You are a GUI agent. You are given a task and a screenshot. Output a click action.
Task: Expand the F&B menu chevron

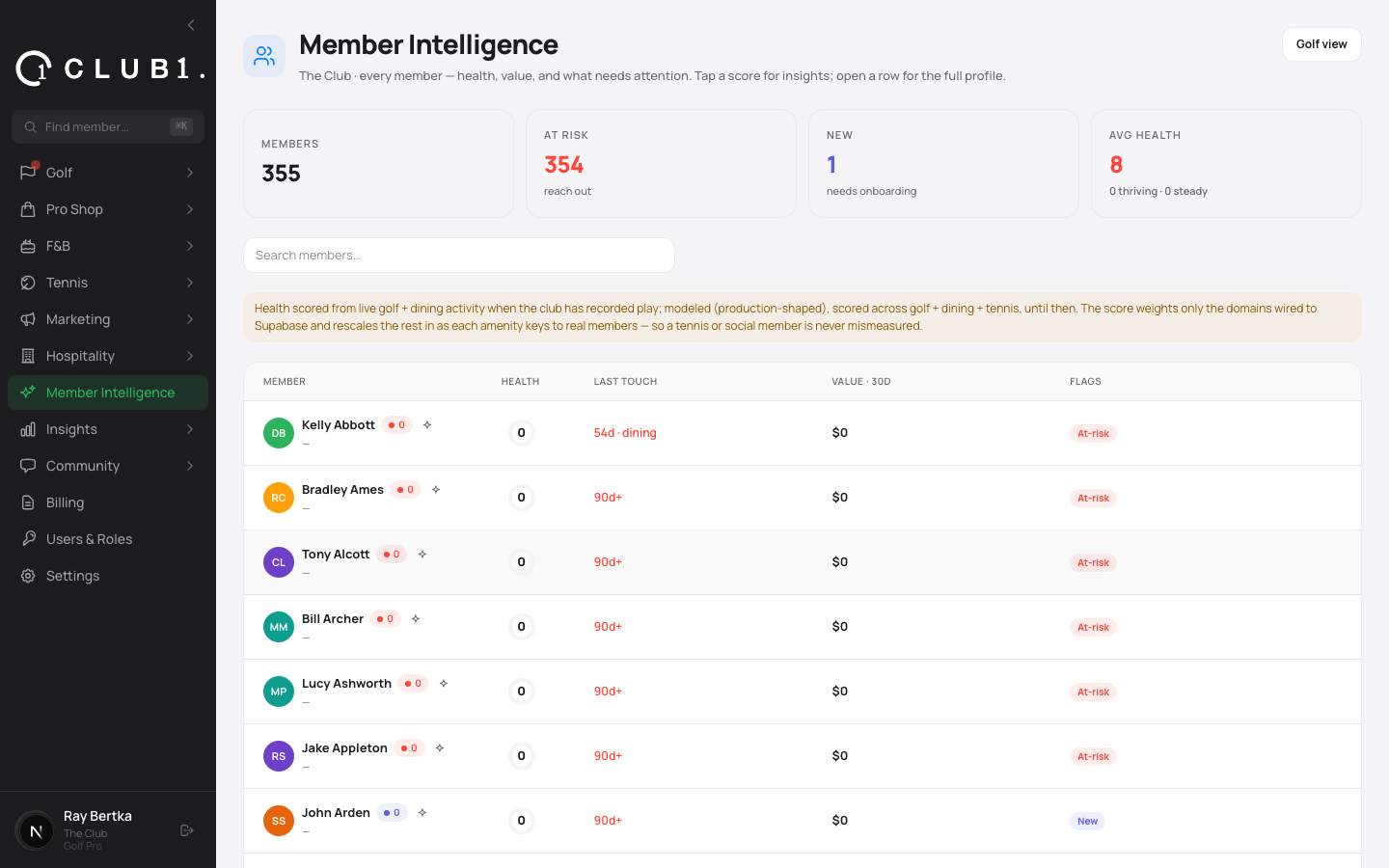190,246
